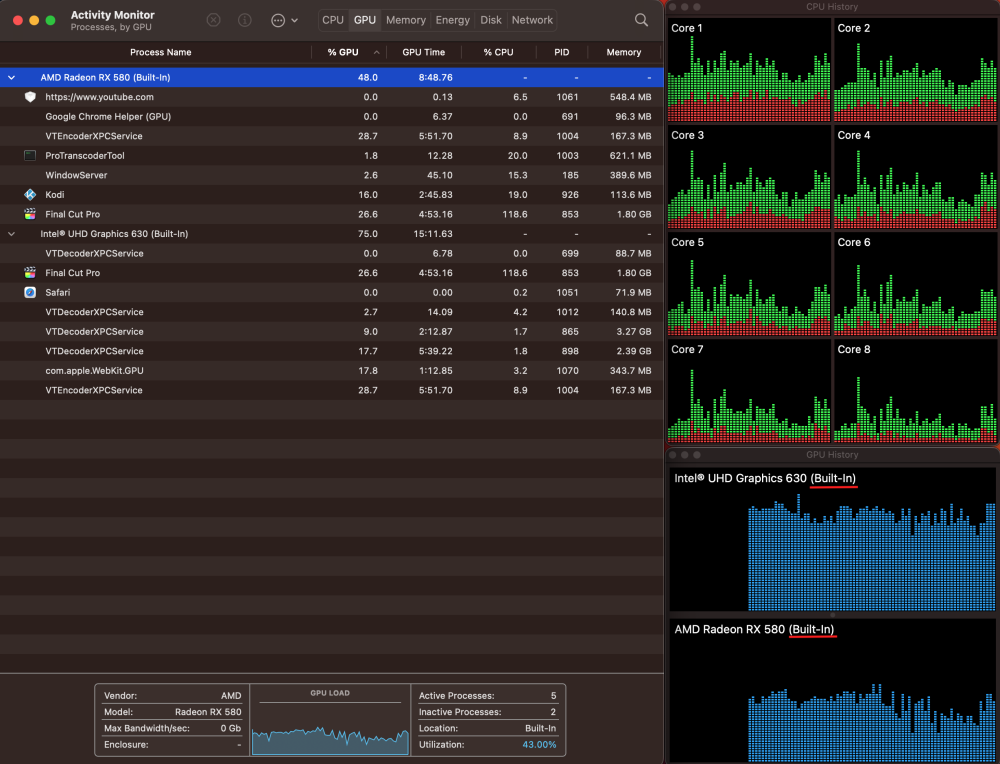Select the GPU tab
This screenshot has width=1000, height=764.
365,20
